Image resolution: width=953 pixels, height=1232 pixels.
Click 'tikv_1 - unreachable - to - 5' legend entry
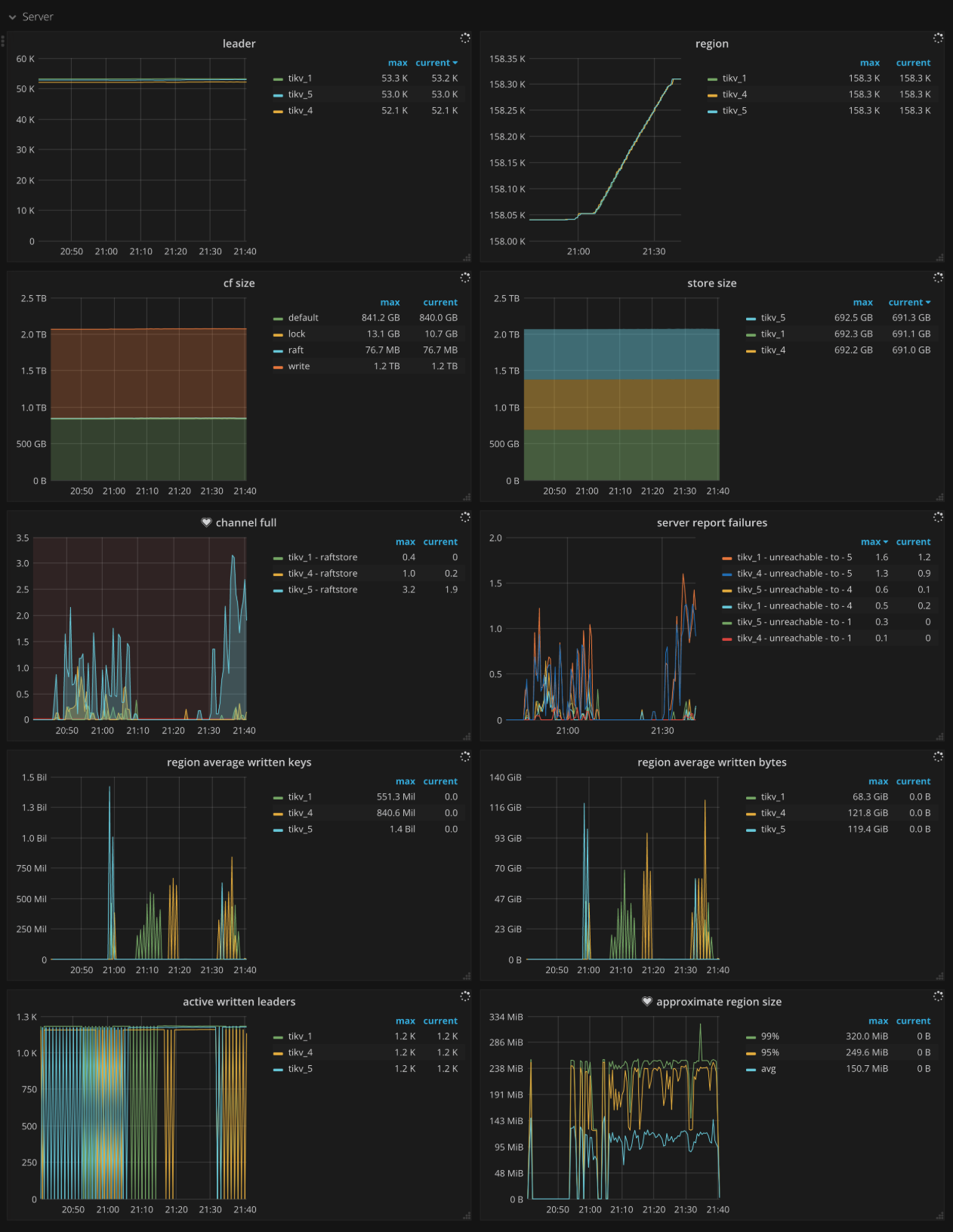coord(794,558)
